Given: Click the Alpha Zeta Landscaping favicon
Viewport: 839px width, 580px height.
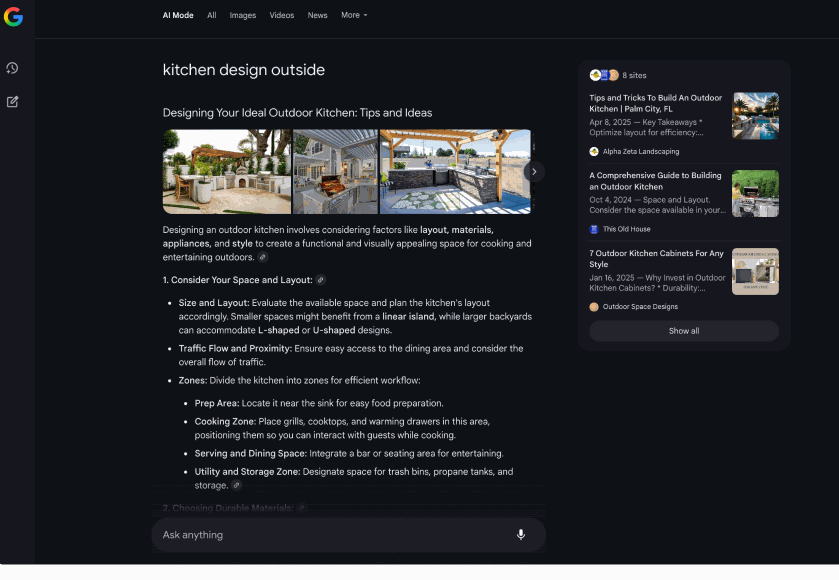Looking at the screenshot, I should [x=597, y=151].
